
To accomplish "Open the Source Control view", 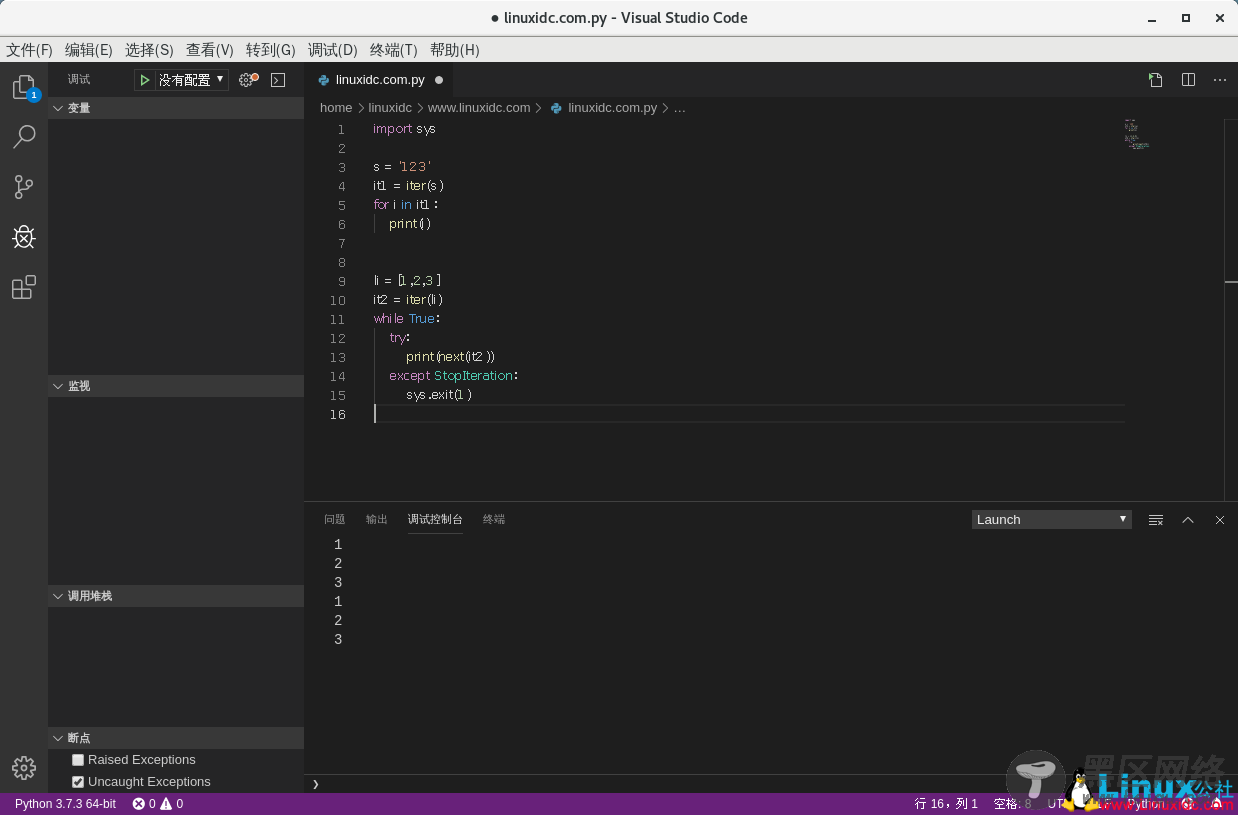I will point(24,187).
